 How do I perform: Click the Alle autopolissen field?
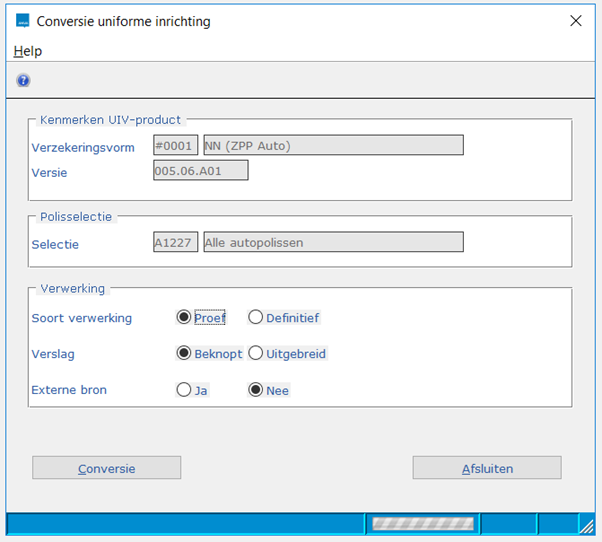click(x=332, y=242)
